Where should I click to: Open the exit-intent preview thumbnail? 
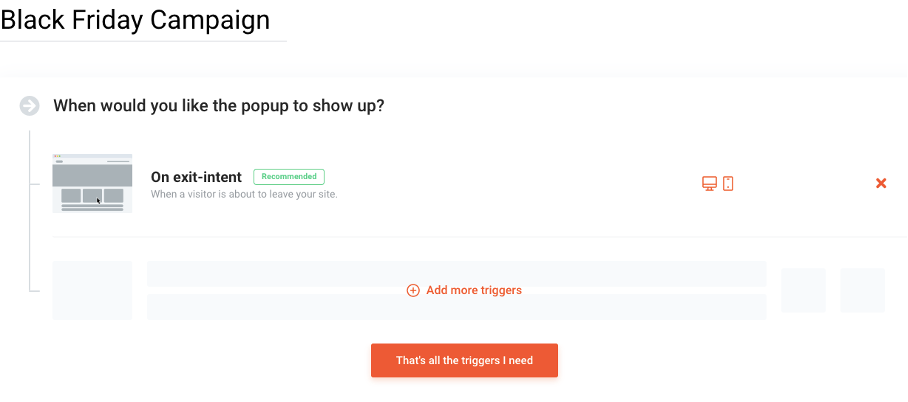(92, 184)
